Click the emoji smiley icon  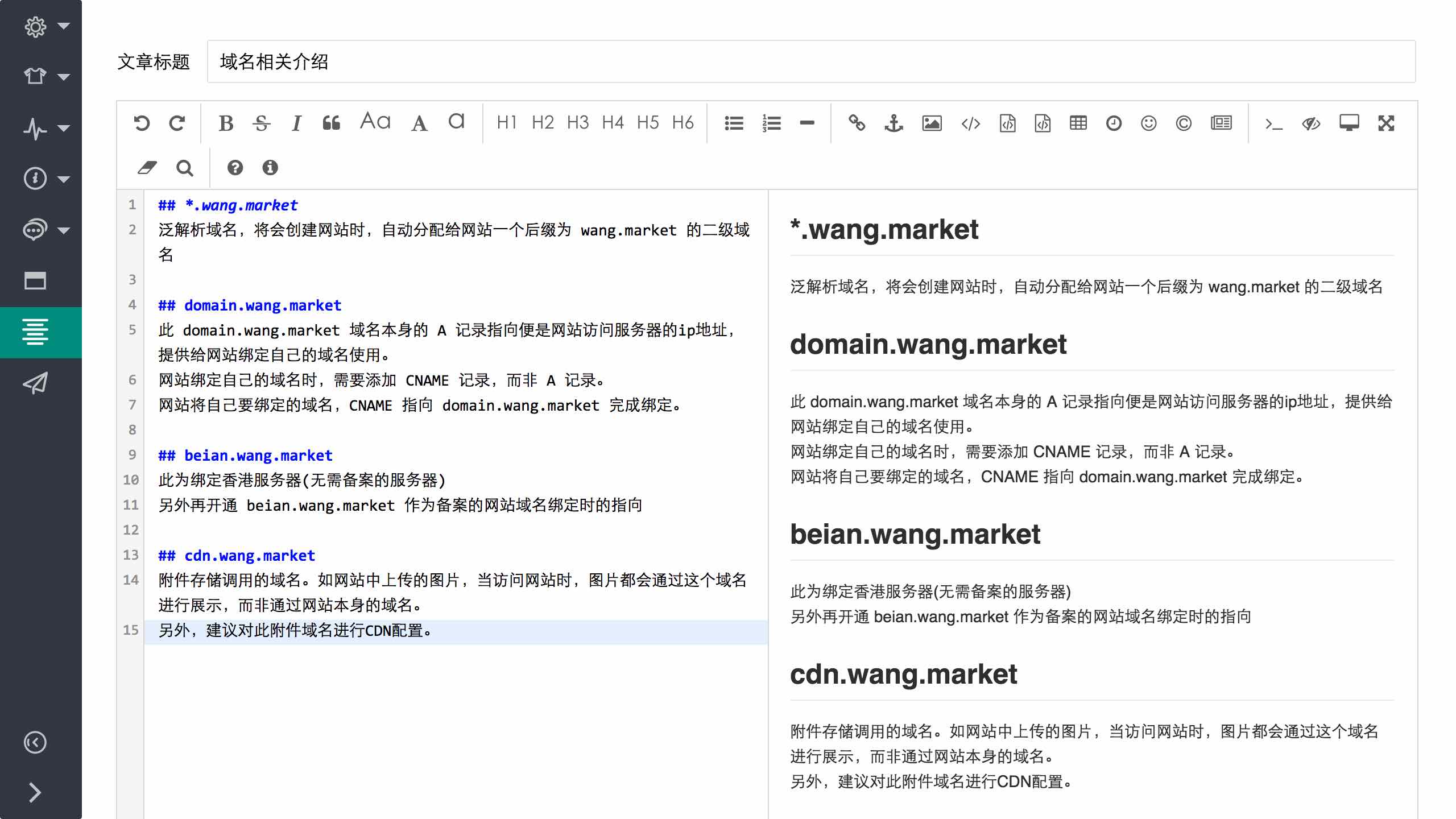(1148, 123)
